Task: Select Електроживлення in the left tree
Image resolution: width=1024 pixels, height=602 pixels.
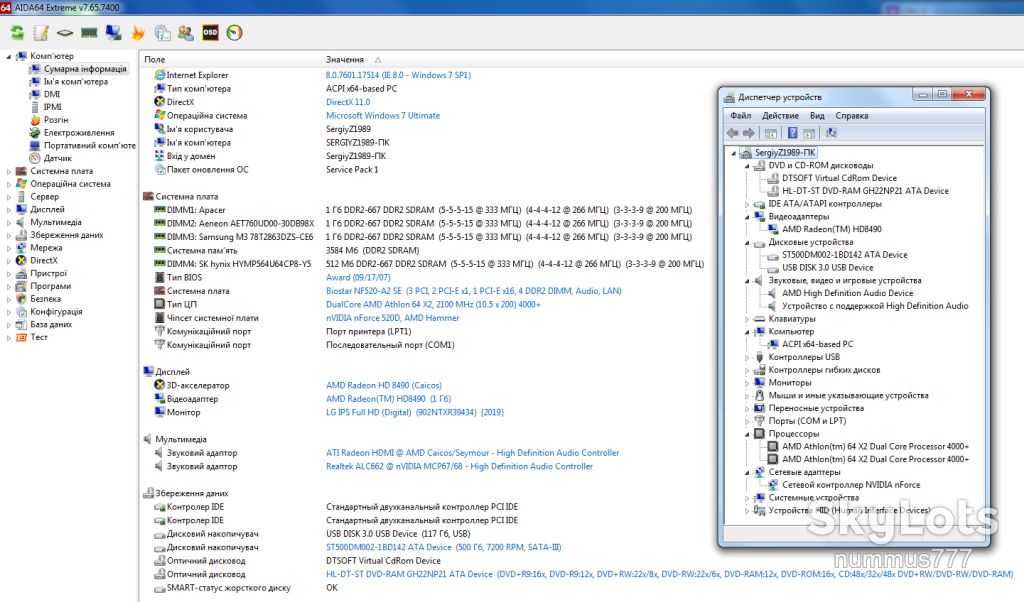Action: pyautogui.click(x=78, y=133)
